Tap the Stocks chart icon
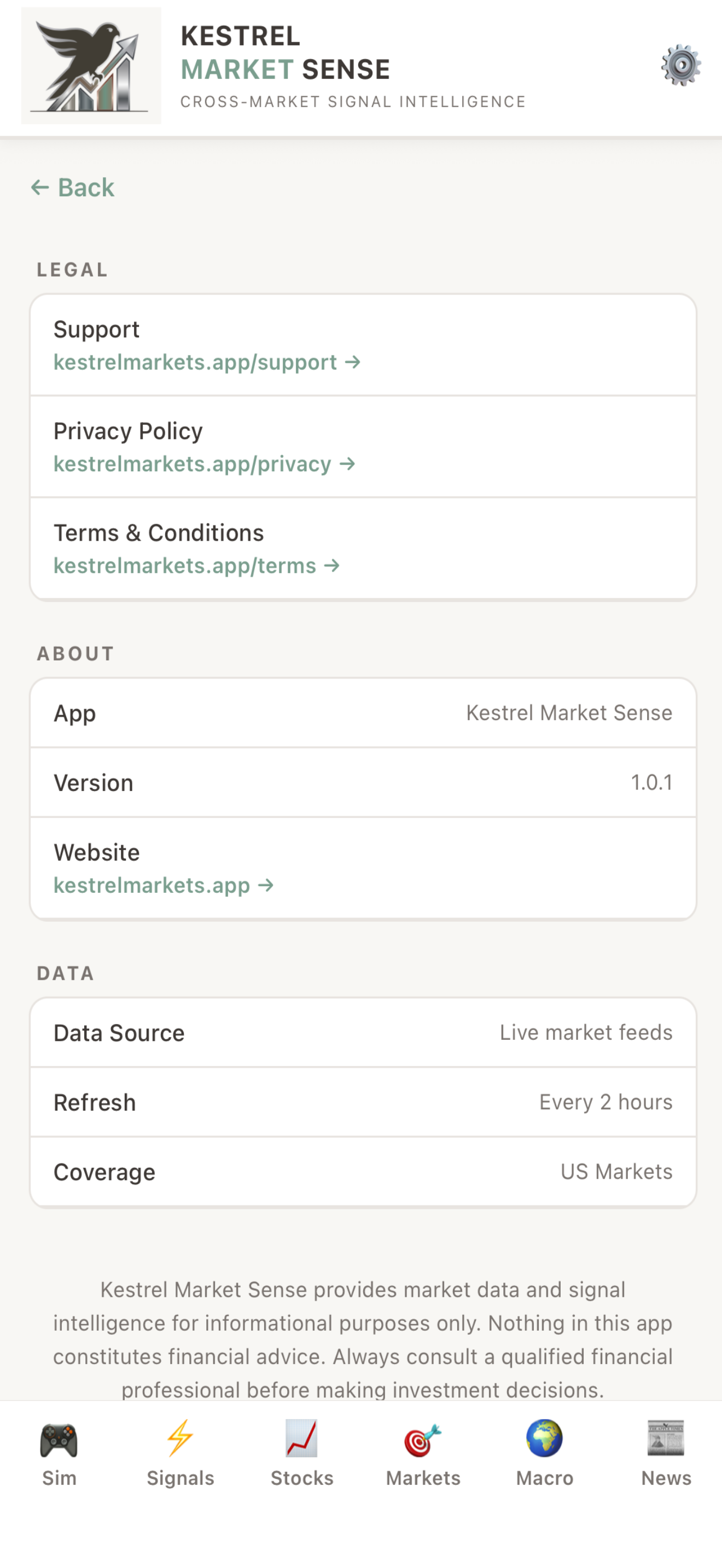The height and width of the screenshot is (1568, 722). (302, 1438)
